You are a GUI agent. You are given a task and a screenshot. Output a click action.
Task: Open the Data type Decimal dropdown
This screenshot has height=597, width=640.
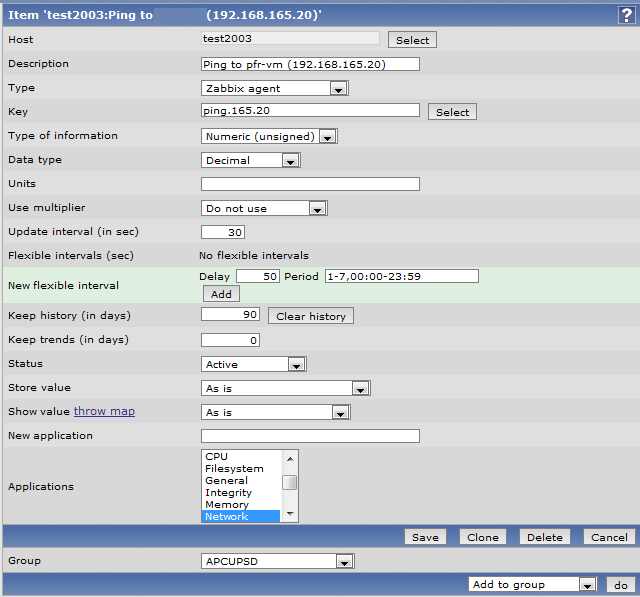click(x=251, y=160)
